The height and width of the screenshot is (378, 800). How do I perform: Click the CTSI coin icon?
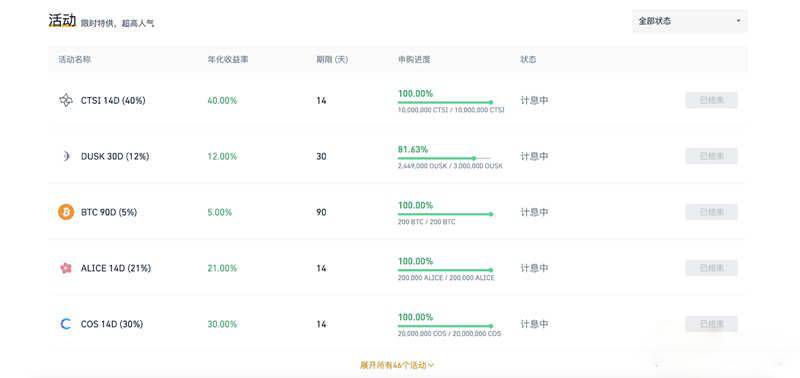(66, 100)
